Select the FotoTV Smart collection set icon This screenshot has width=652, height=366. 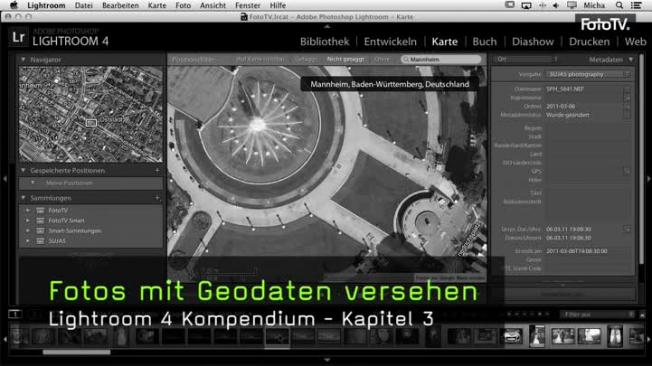click(x=40, y=220)
